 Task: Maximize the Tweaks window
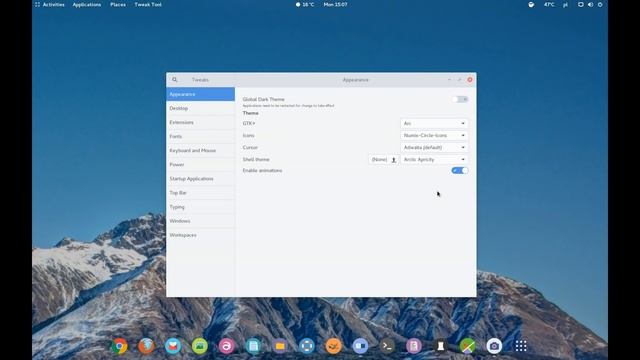(460, 80)
